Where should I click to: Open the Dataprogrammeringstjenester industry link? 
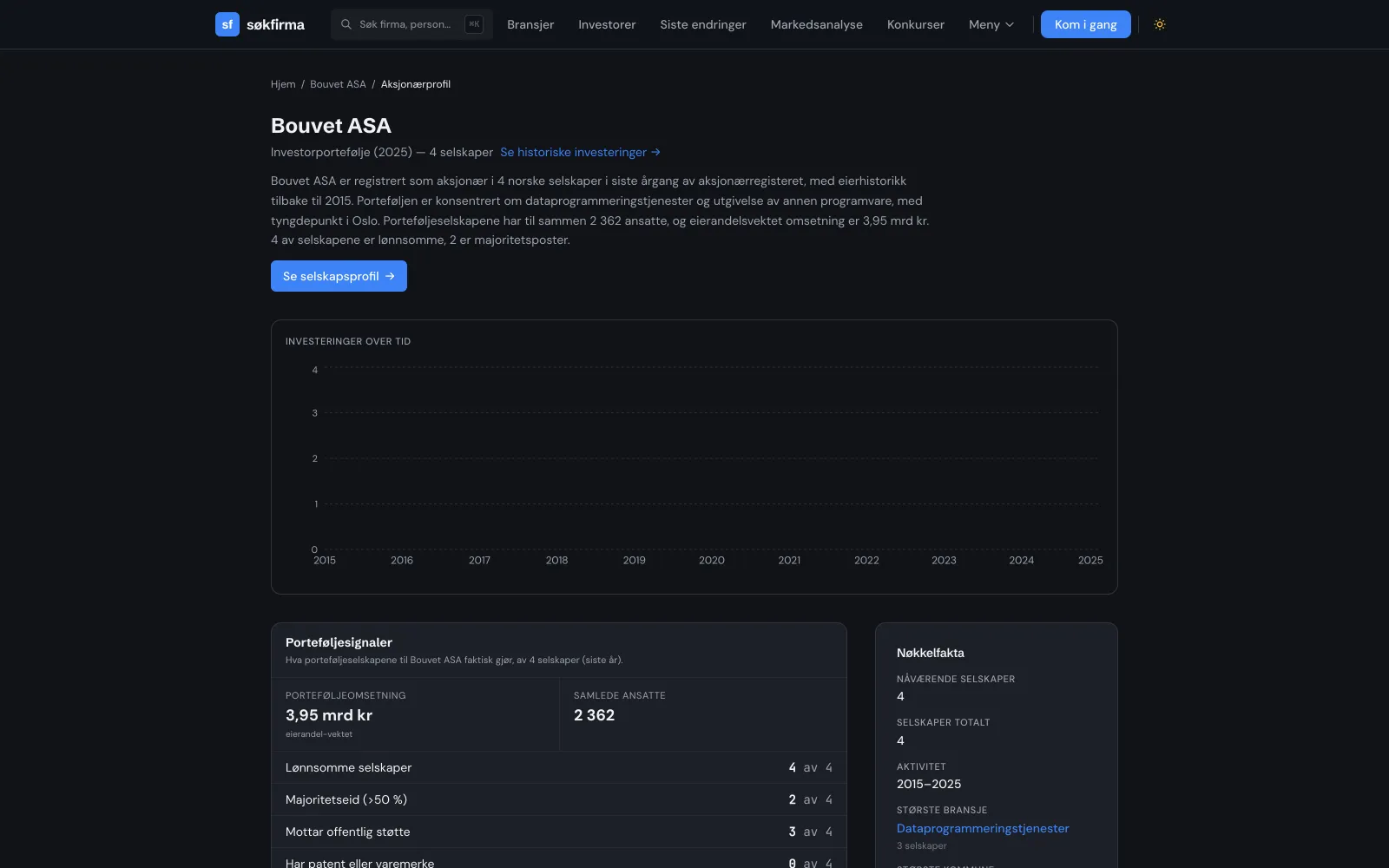click(x=983, y=828)
